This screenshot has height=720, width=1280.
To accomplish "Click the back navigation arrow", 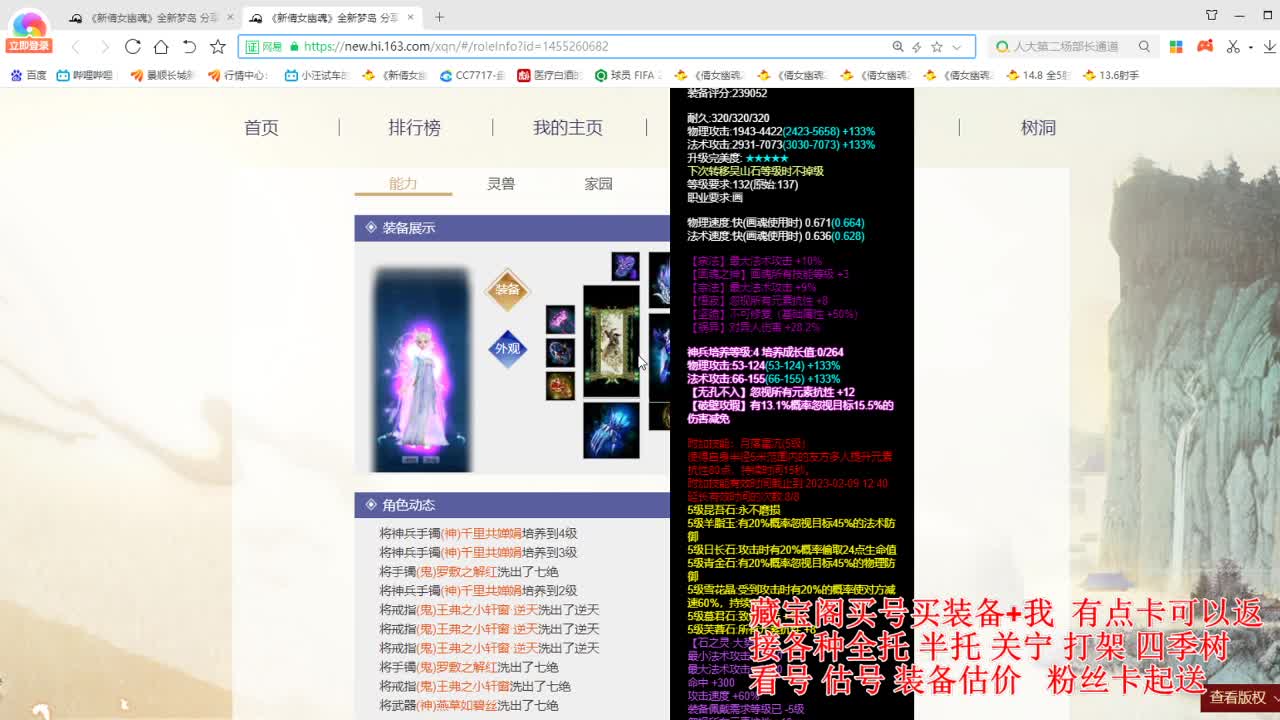I will tap(76, 46).
